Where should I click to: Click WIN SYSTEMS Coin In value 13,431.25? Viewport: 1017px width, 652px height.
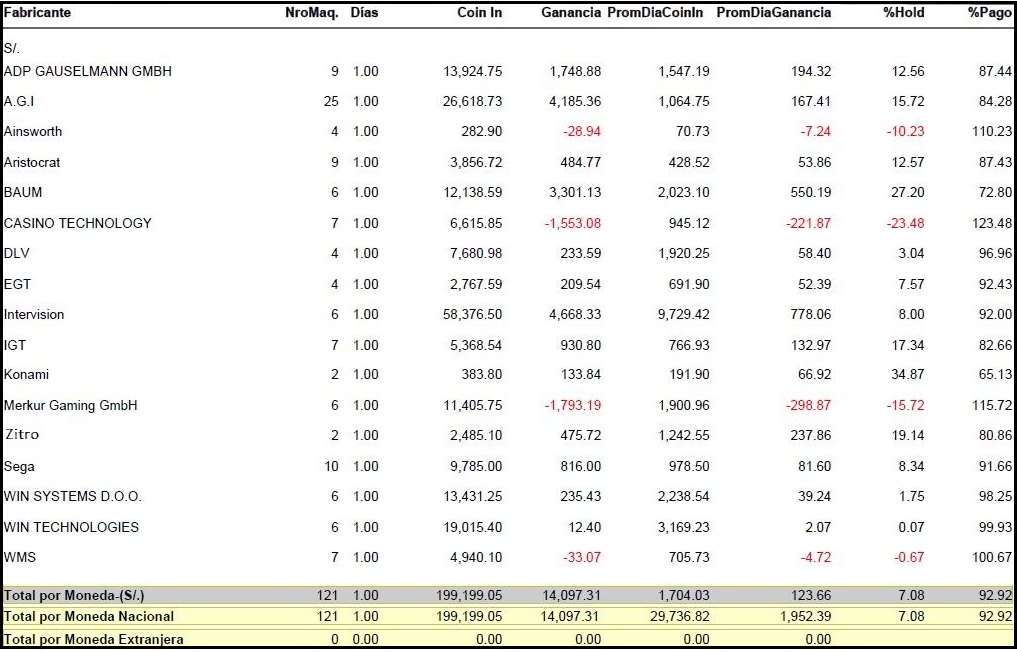pos(473,496)
